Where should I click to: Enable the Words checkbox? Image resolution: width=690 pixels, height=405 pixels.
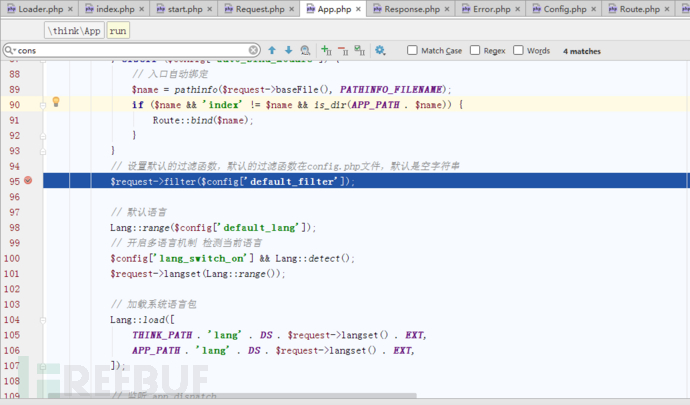518,50
